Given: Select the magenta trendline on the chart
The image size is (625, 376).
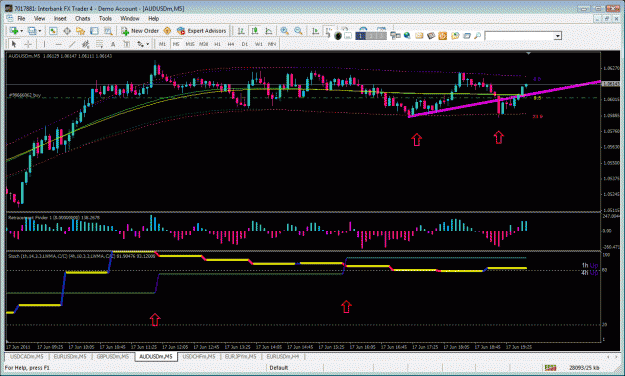Looking at the screenshot, I should pyautogui.click(x=505, y=99).
